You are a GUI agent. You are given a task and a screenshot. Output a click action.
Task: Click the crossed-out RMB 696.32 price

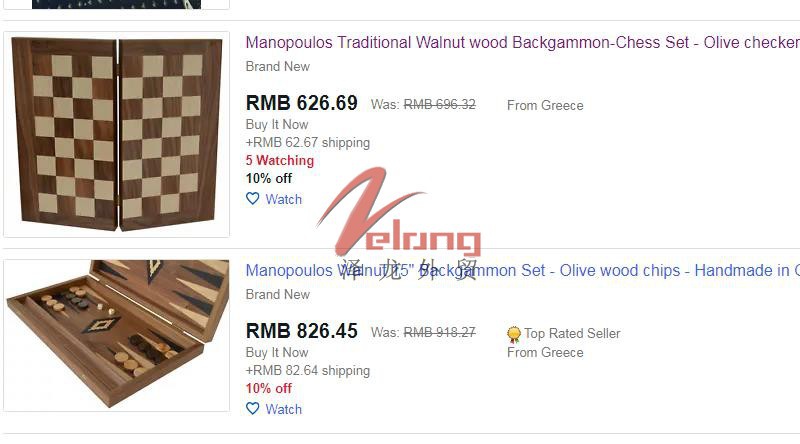(x=440, y=105)
